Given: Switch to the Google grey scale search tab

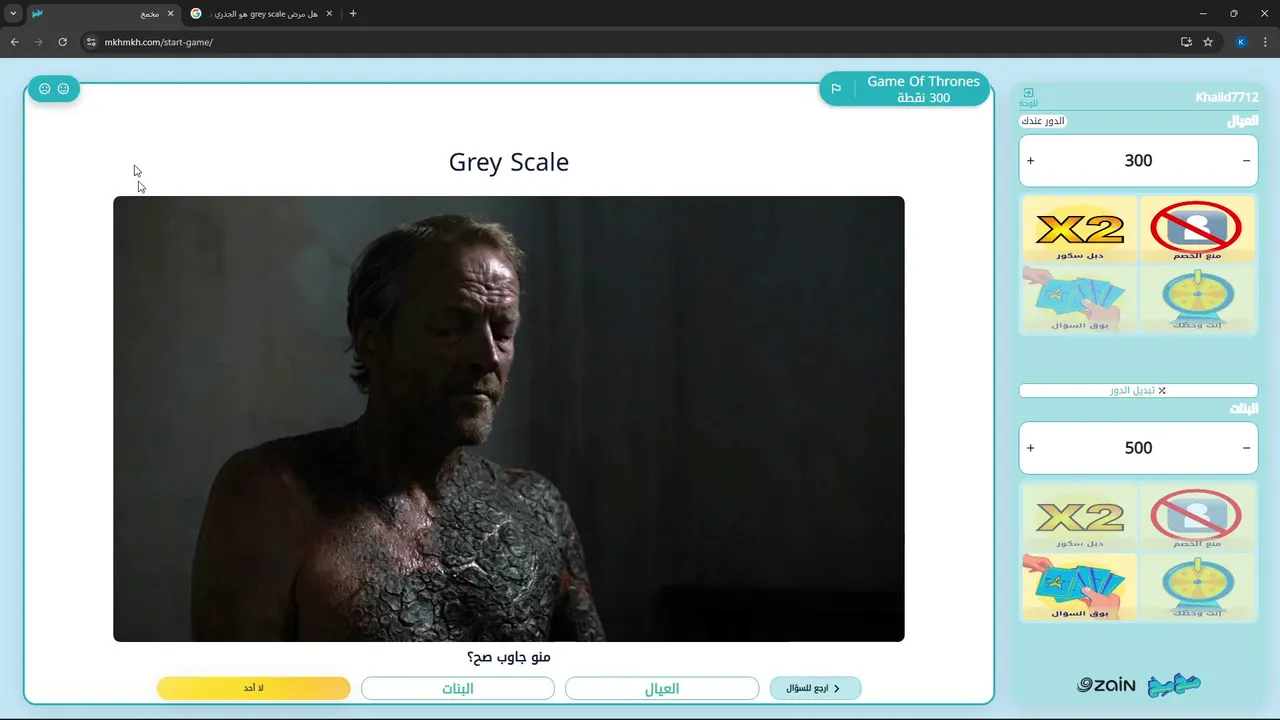Looking at the screenshot, I should coord(262,14).
